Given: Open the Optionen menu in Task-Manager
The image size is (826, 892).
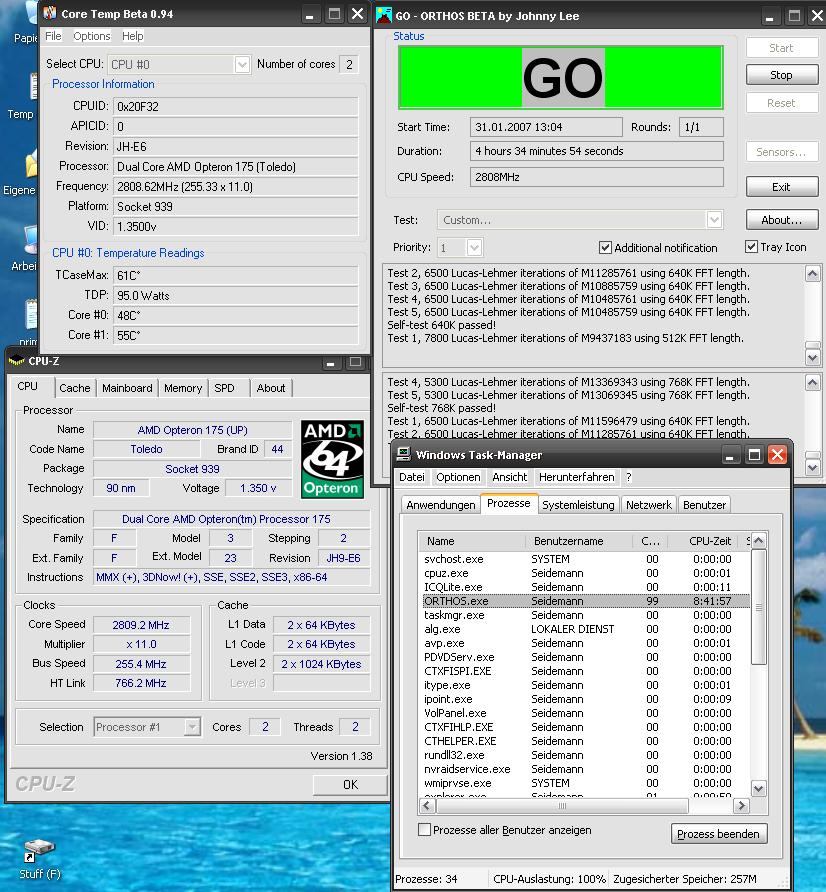Looking at the screenshot, I should pyautogui.click(x=458, y=477).
